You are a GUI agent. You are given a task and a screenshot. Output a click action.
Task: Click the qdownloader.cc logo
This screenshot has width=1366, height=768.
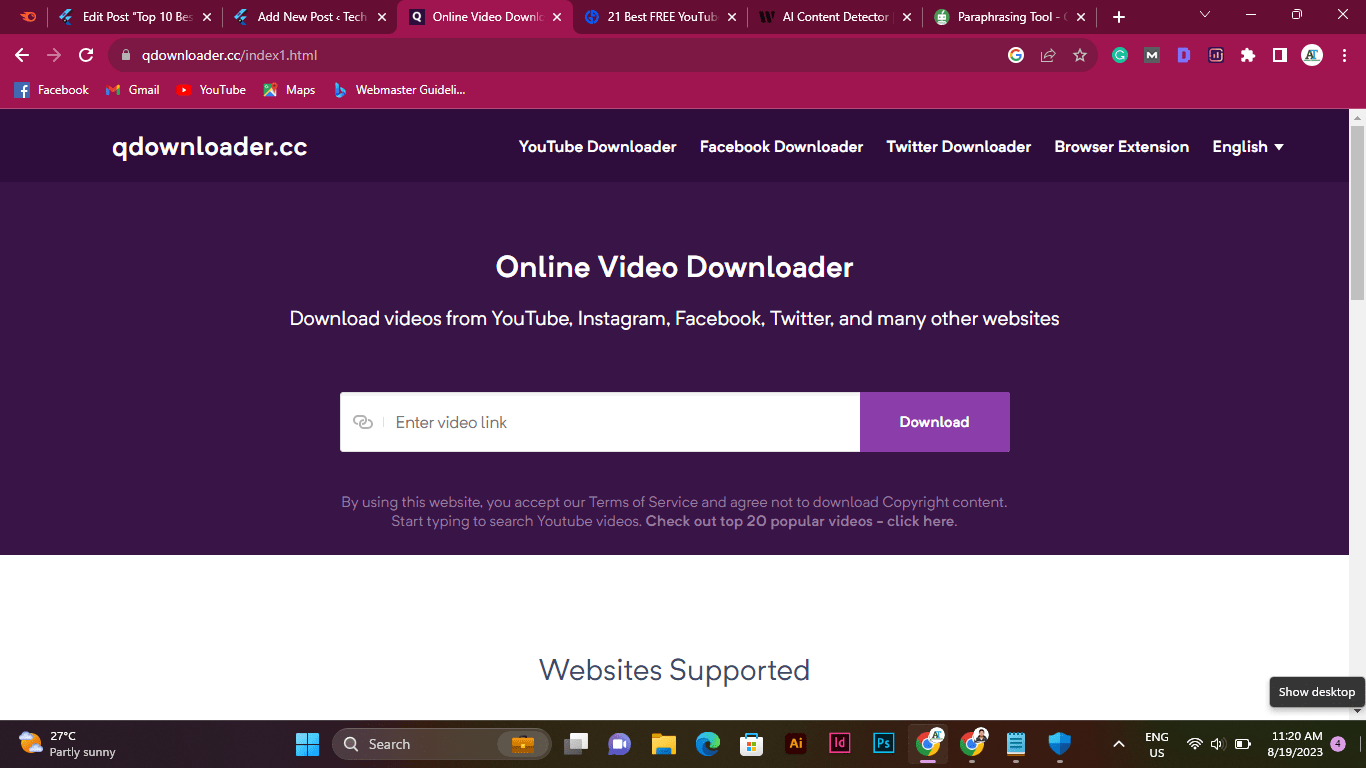(209, 147)
